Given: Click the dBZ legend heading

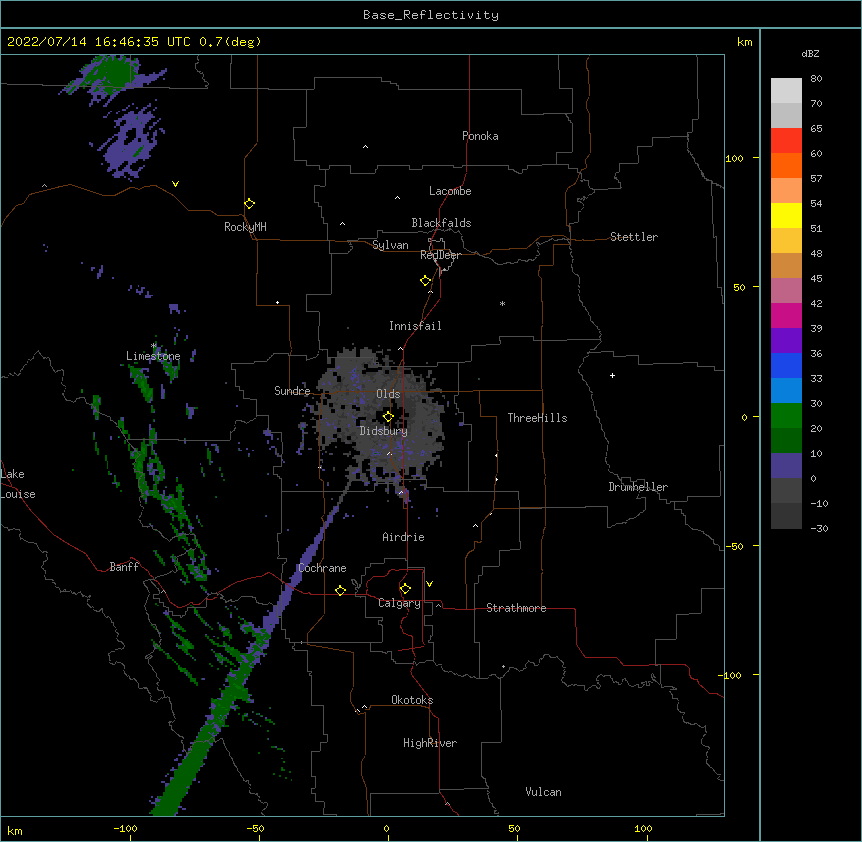Looking at the screenshot, I should [810, 53].
